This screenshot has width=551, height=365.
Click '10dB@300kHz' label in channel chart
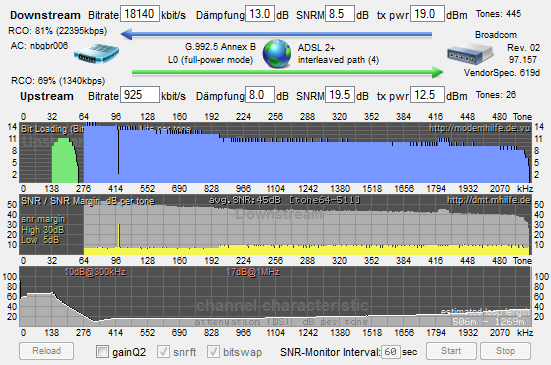[95, 272]
